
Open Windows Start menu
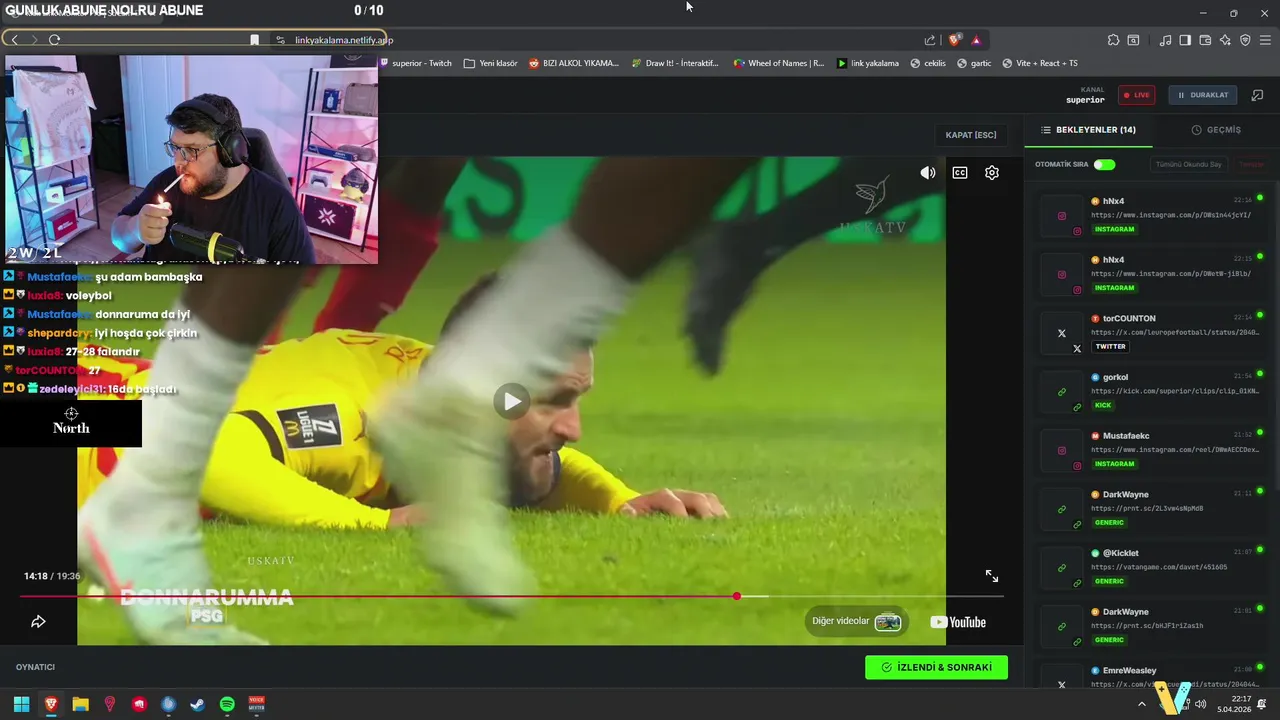pos(21,704)
